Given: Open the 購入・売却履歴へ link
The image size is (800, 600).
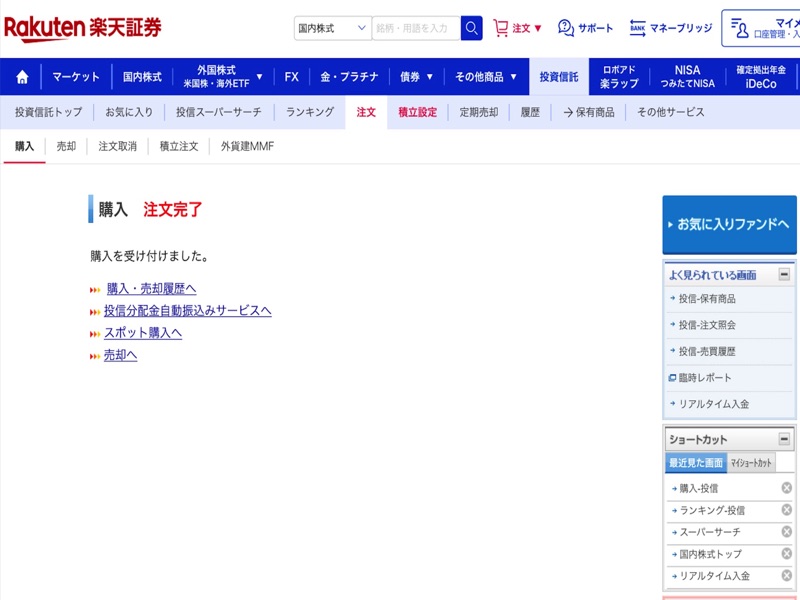Looking at the screenshot, I should (x=151, y=289).
